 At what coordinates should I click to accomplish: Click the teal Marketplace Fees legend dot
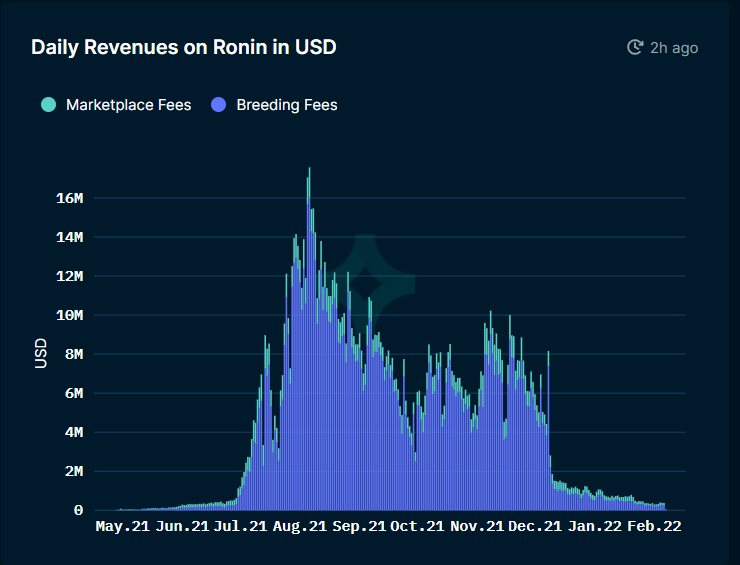[x=48, y=104]
